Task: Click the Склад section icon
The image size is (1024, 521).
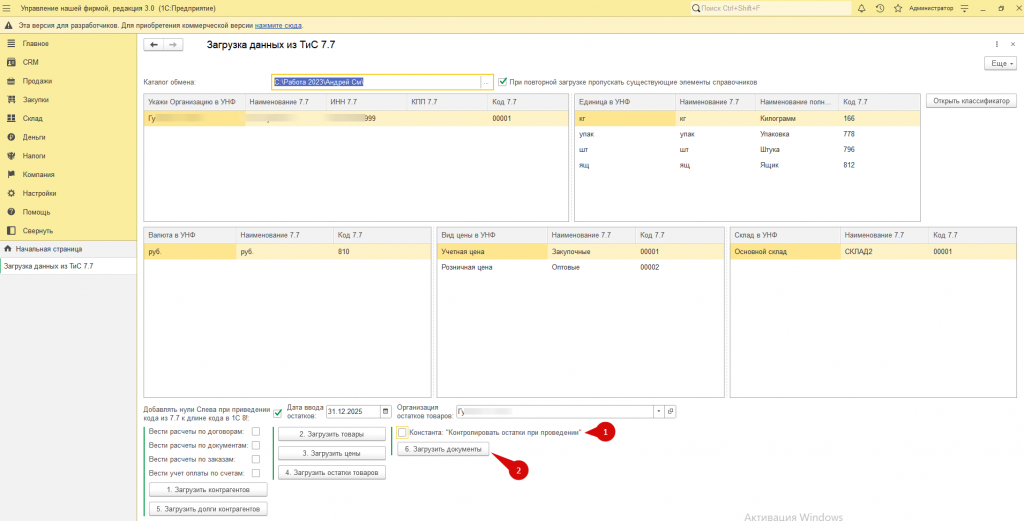Action: (x=10, y=118)
